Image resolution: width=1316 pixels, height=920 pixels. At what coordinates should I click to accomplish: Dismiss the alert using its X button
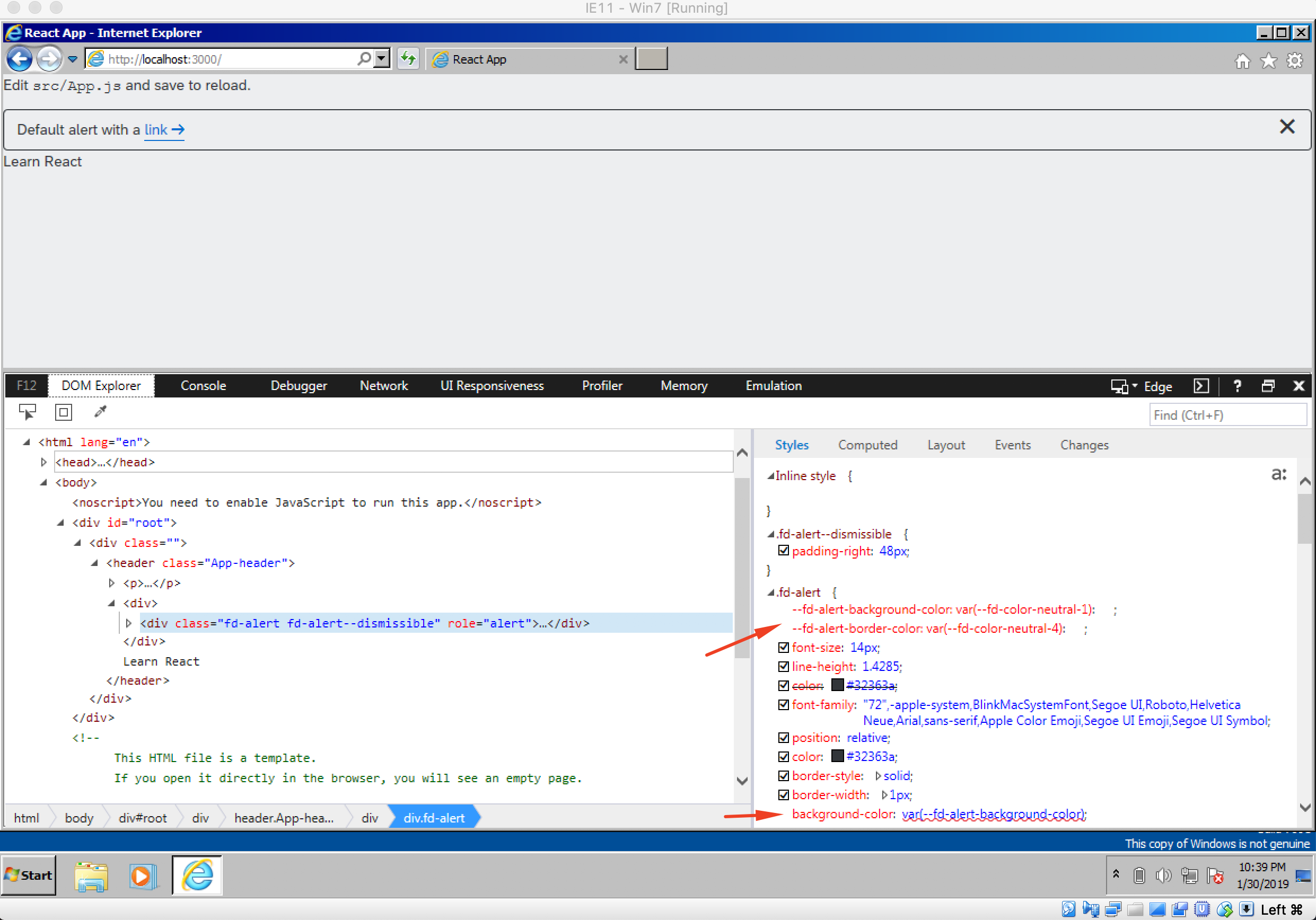1287,127
